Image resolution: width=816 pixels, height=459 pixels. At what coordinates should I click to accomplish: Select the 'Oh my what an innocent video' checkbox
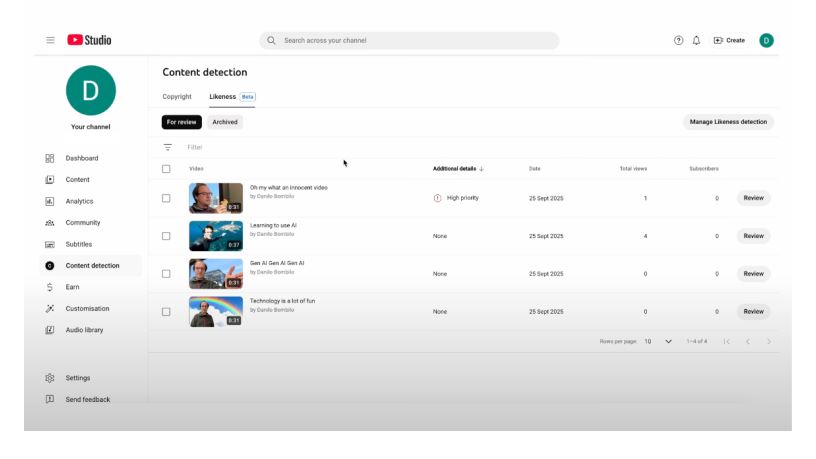click(166, 198)
